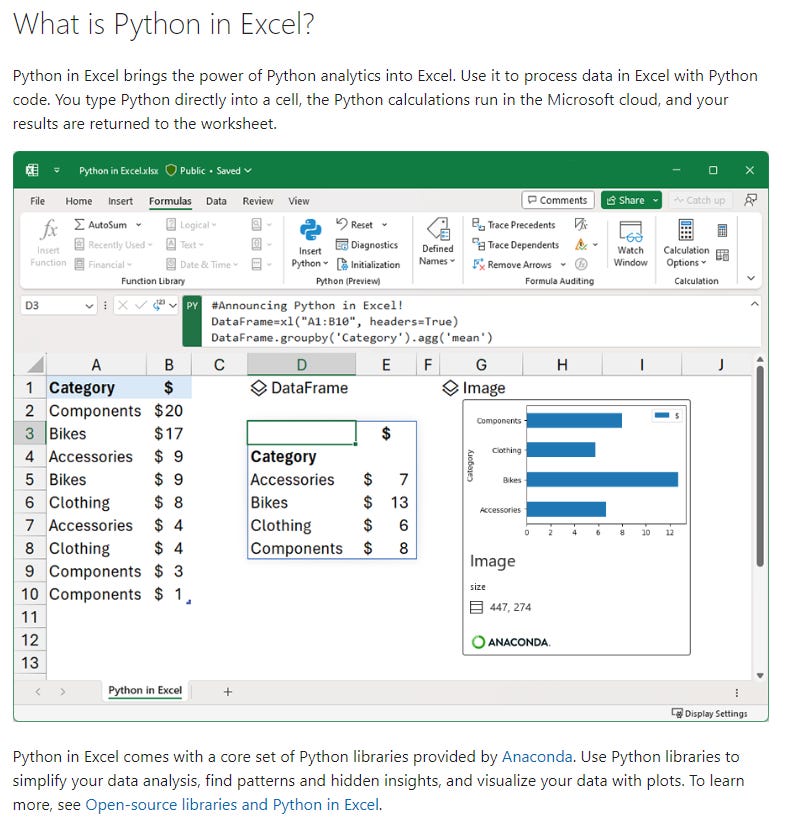This screenshot has width=792, height=828.
Task: Expand the Reset dropdown arrow
Action: (x=384, y=224)
